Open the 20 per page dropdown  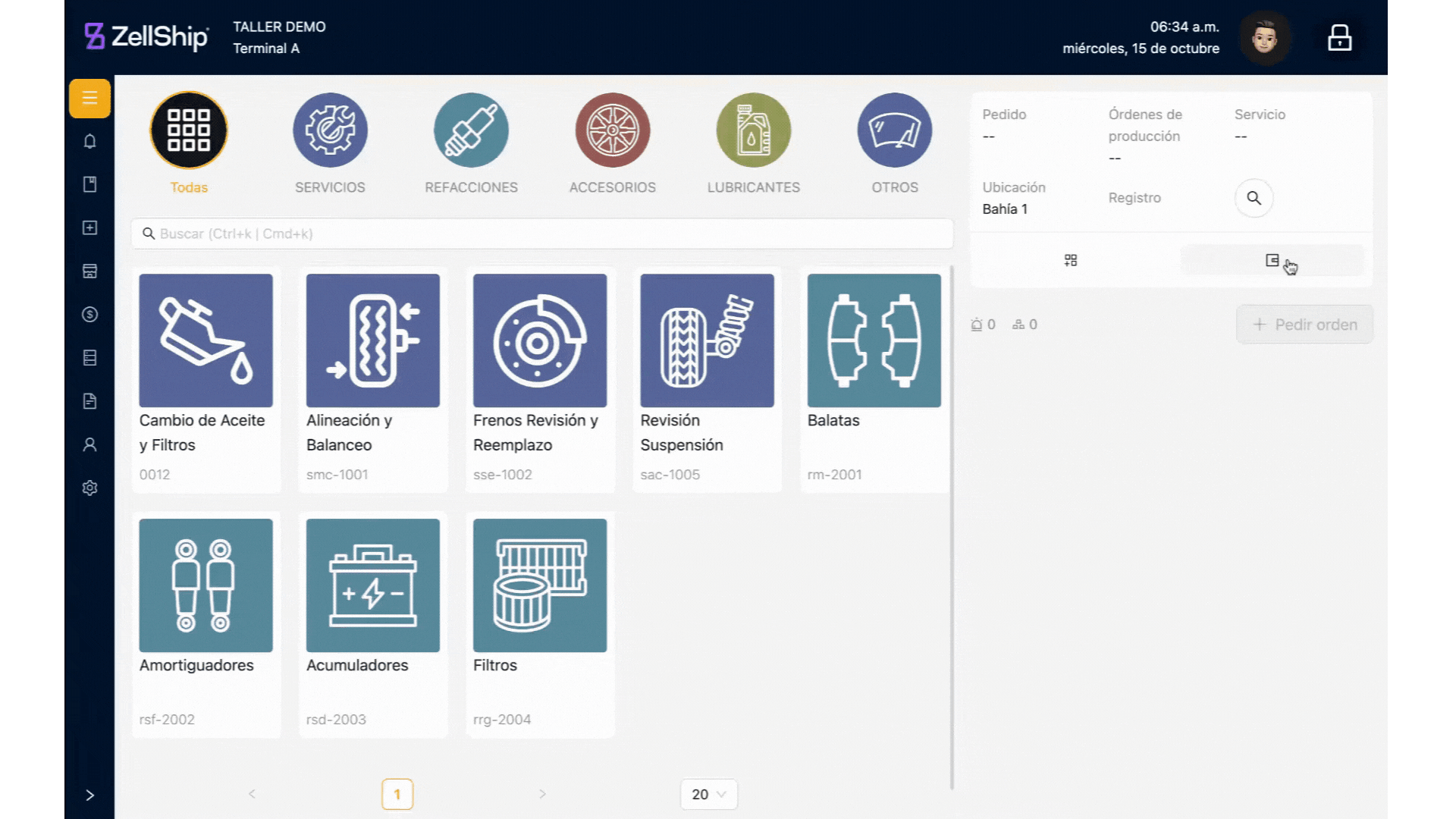708,794
